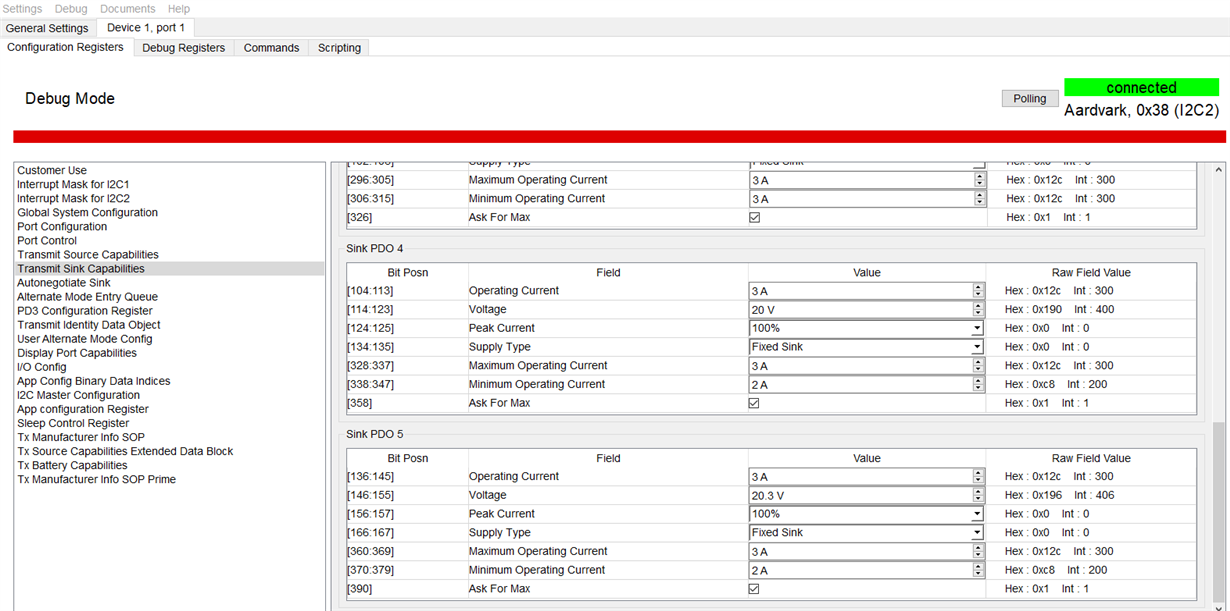The width and height of the screenshot is (1230, 611).
Task: Adjust Sink PDO 5 Maximum Operating Current stepper
Action: (x=979, y=552)
